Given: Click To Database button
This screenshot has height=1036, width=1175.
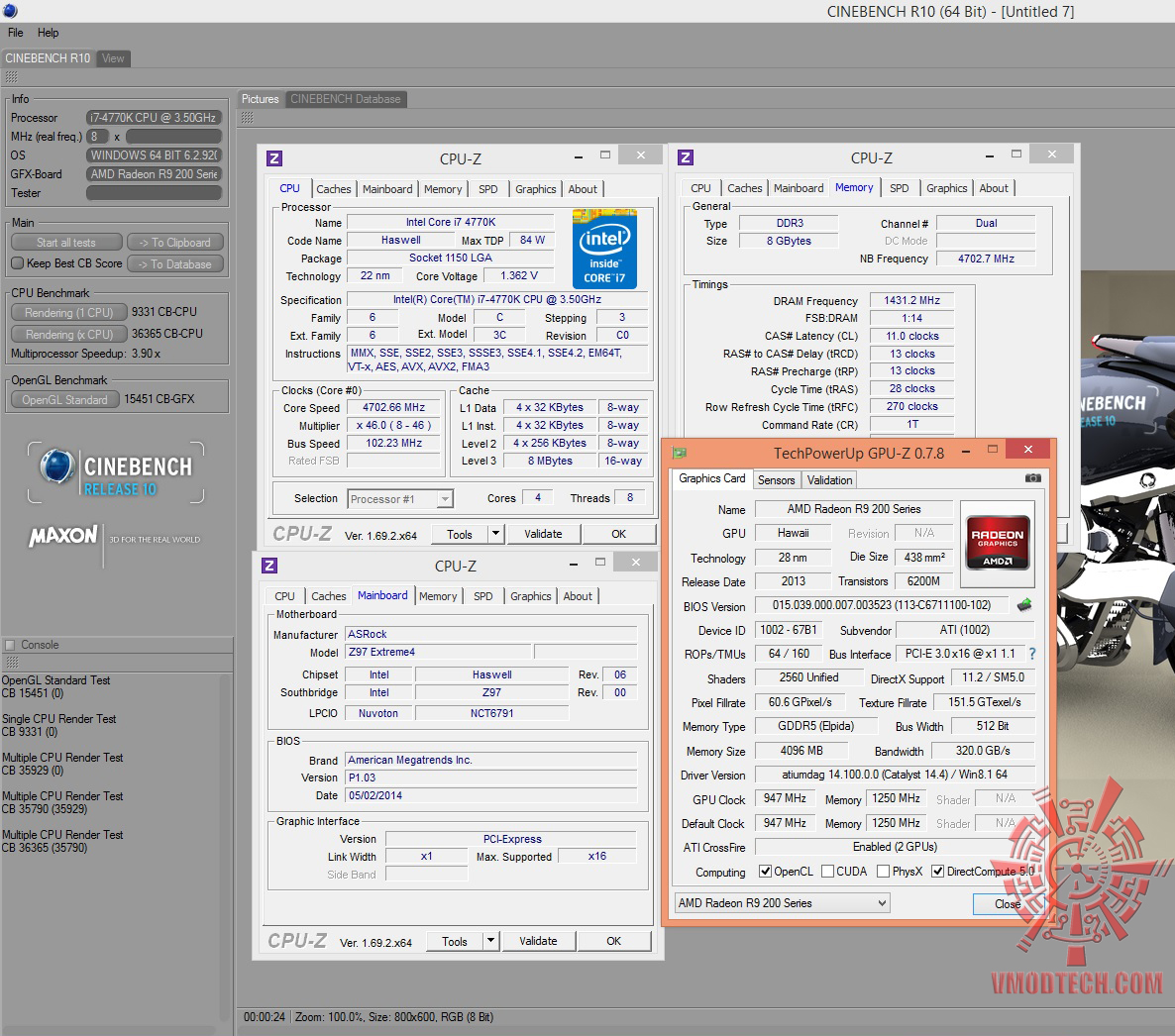Looking at the screenshot, I should (175, 263).
